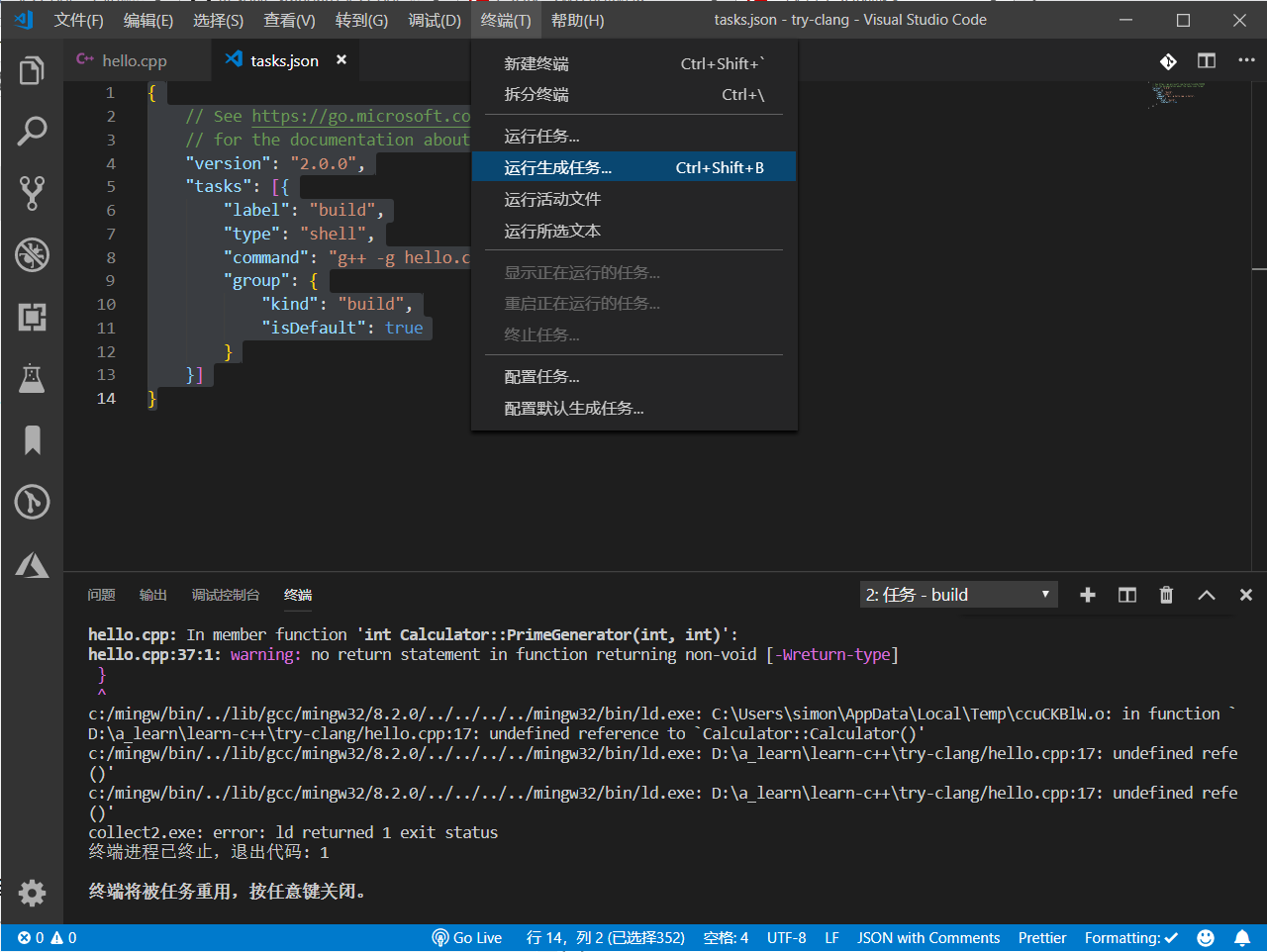Viewport: 1267px width, 952px height.
Task: Kill terminal with the trash icon
Action: (x=1166, y=595)
